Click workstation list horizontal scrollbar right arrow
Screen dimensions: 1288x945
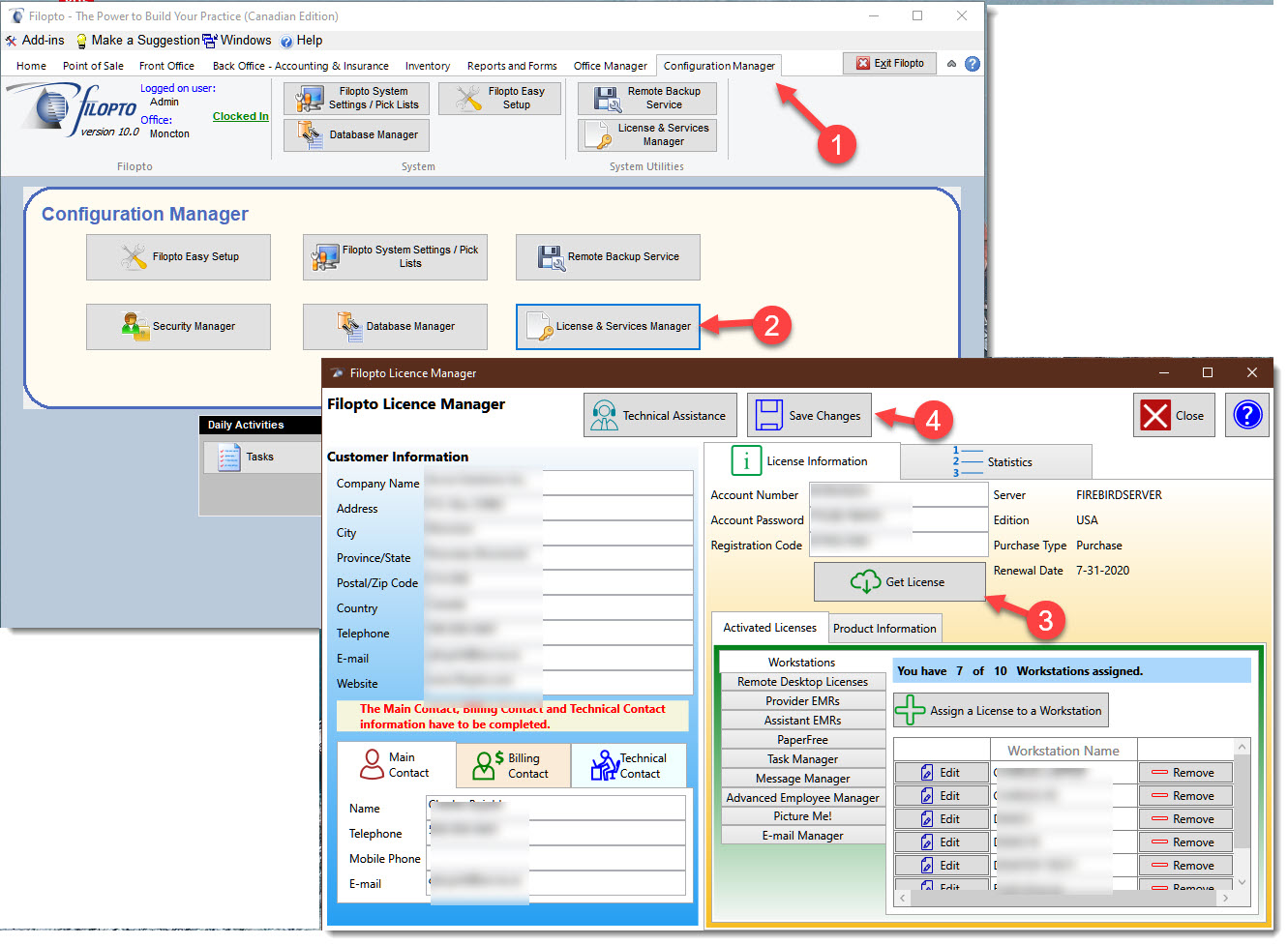tap(1225, 899)
